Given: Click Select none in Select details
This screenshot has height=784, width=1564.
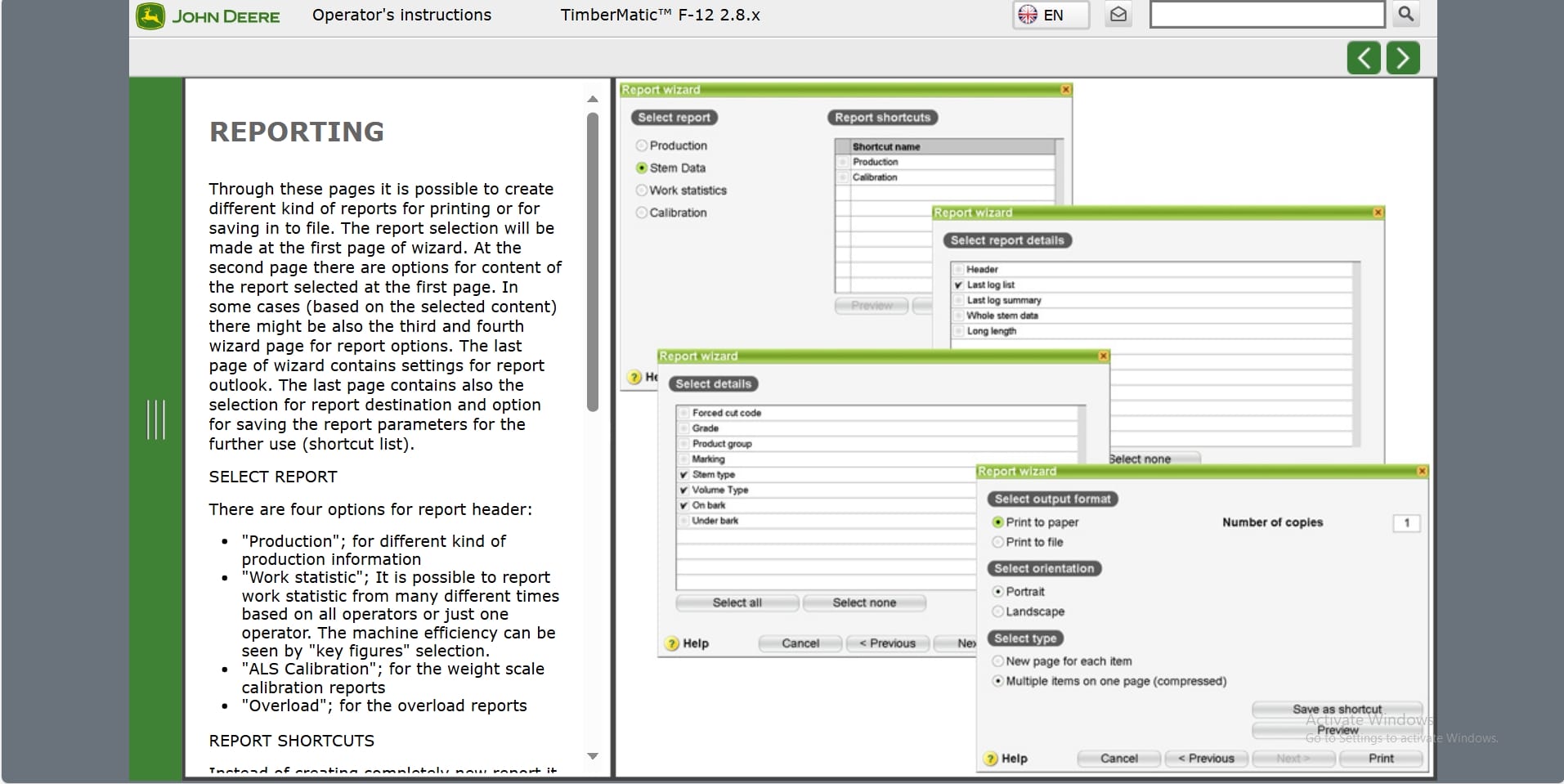Looking at the screenshot, I should click(x=864, y=603).
